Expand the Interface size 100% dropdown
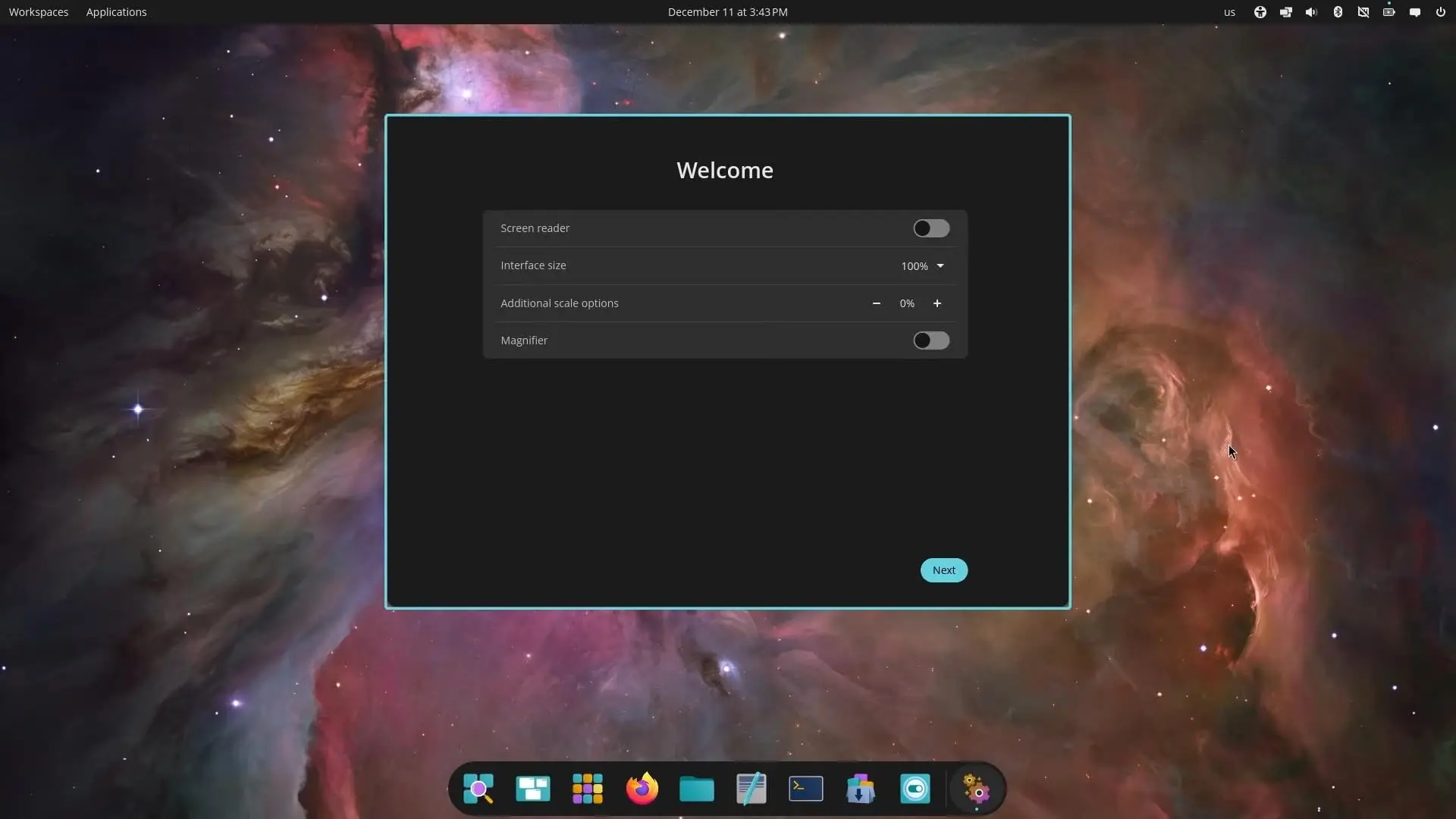Screen dimensions: 1456x819 922,266
